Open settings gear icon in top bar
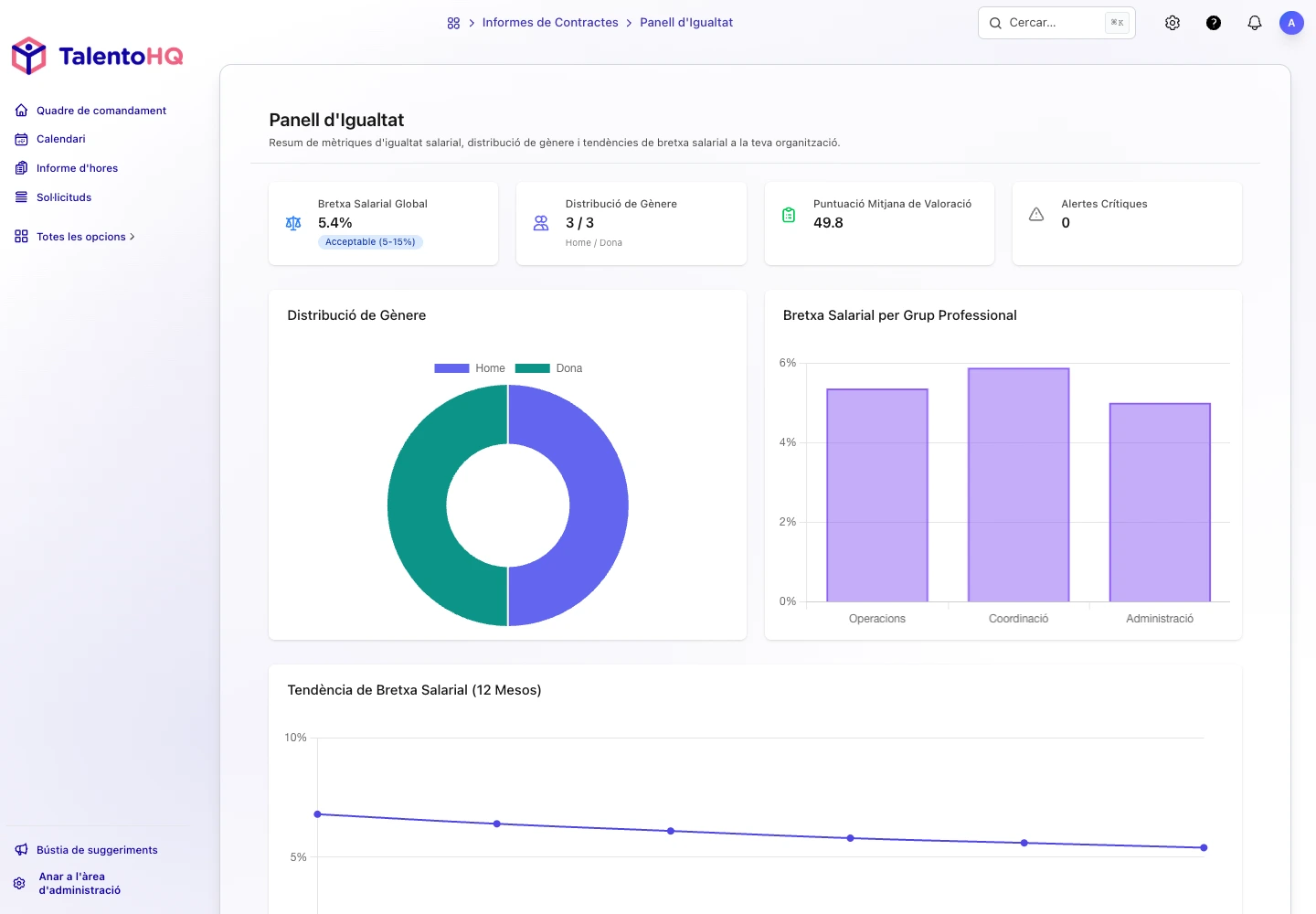The image size is (1316, 914). coord(1173,23)
